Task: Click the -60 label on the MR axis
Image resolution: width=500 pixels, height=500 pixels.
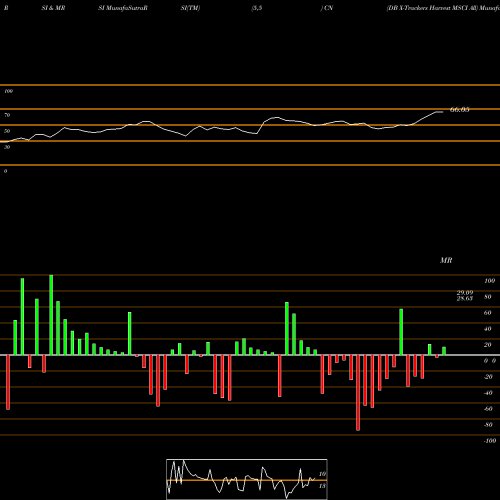Action: click(x=488, y=409)
